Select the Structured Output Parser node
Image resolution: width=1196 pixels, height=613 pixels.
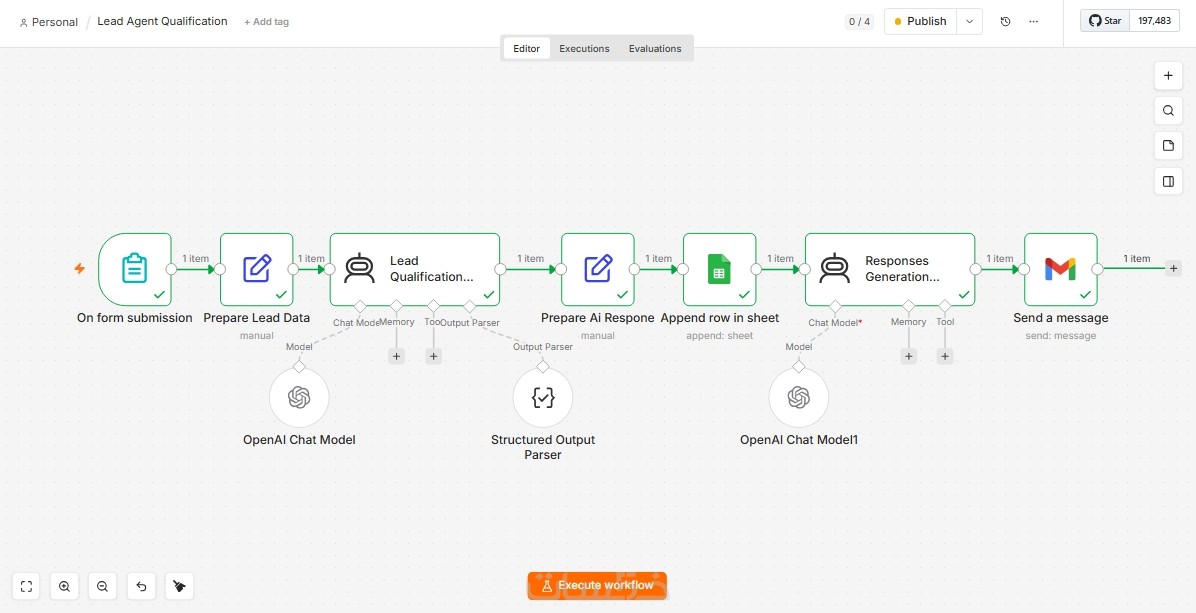click(x=542, y=398)
